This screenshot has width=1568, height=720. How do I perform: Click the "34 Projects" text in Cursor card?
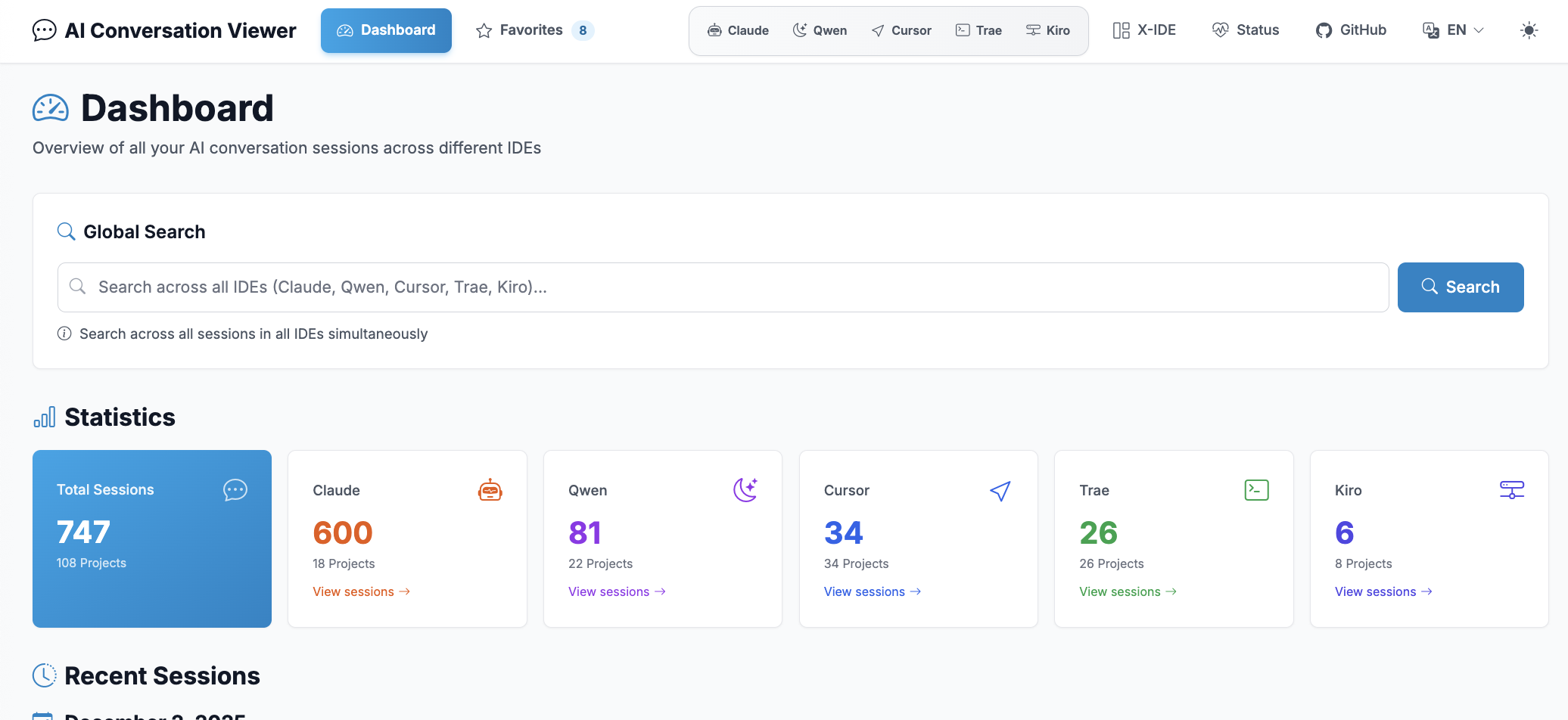[x=856, y=563]
